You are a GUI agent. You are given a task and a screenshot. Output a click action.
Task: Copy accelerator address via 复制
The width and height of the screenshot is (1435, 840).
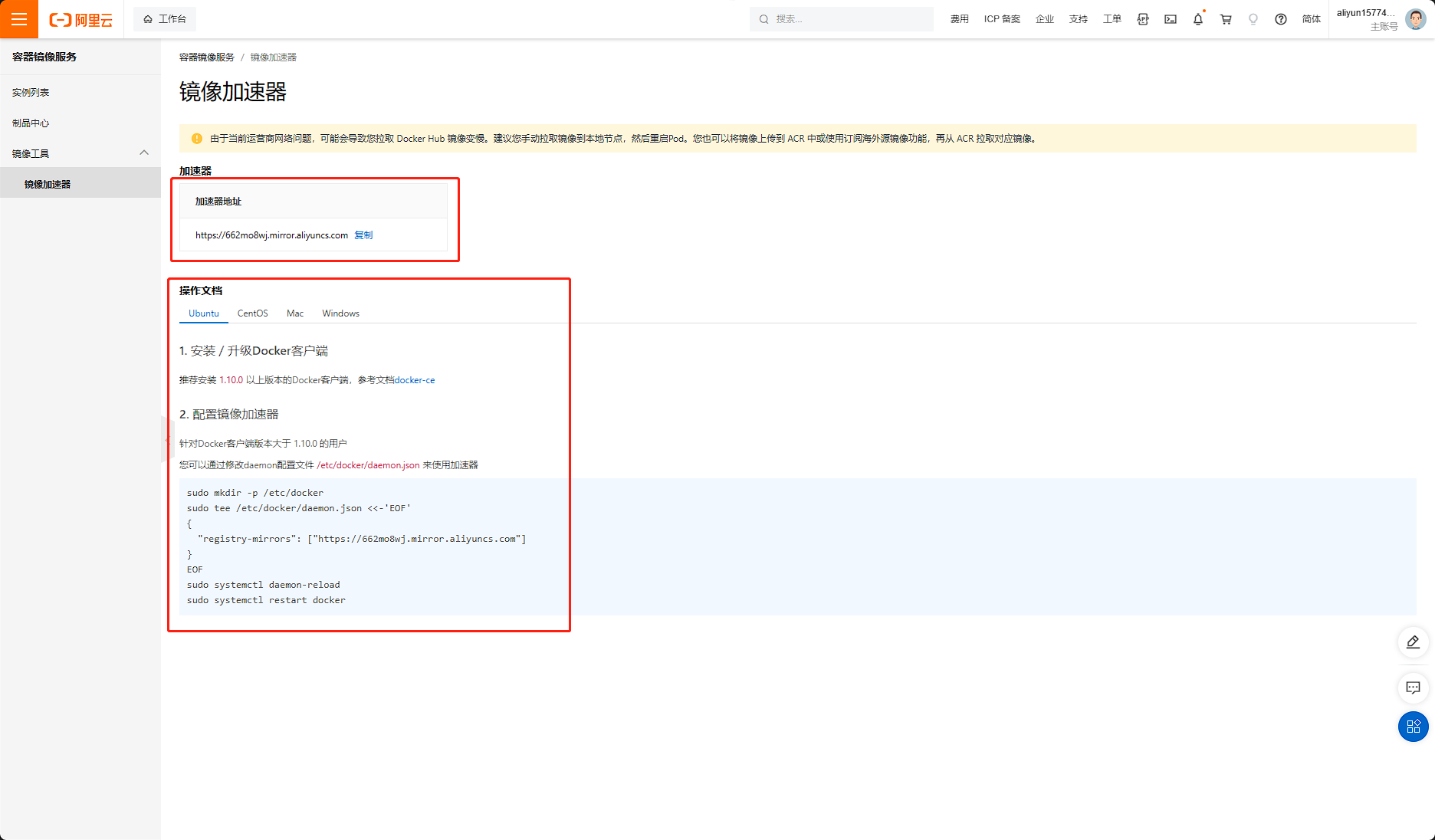[x=363, y=235]
